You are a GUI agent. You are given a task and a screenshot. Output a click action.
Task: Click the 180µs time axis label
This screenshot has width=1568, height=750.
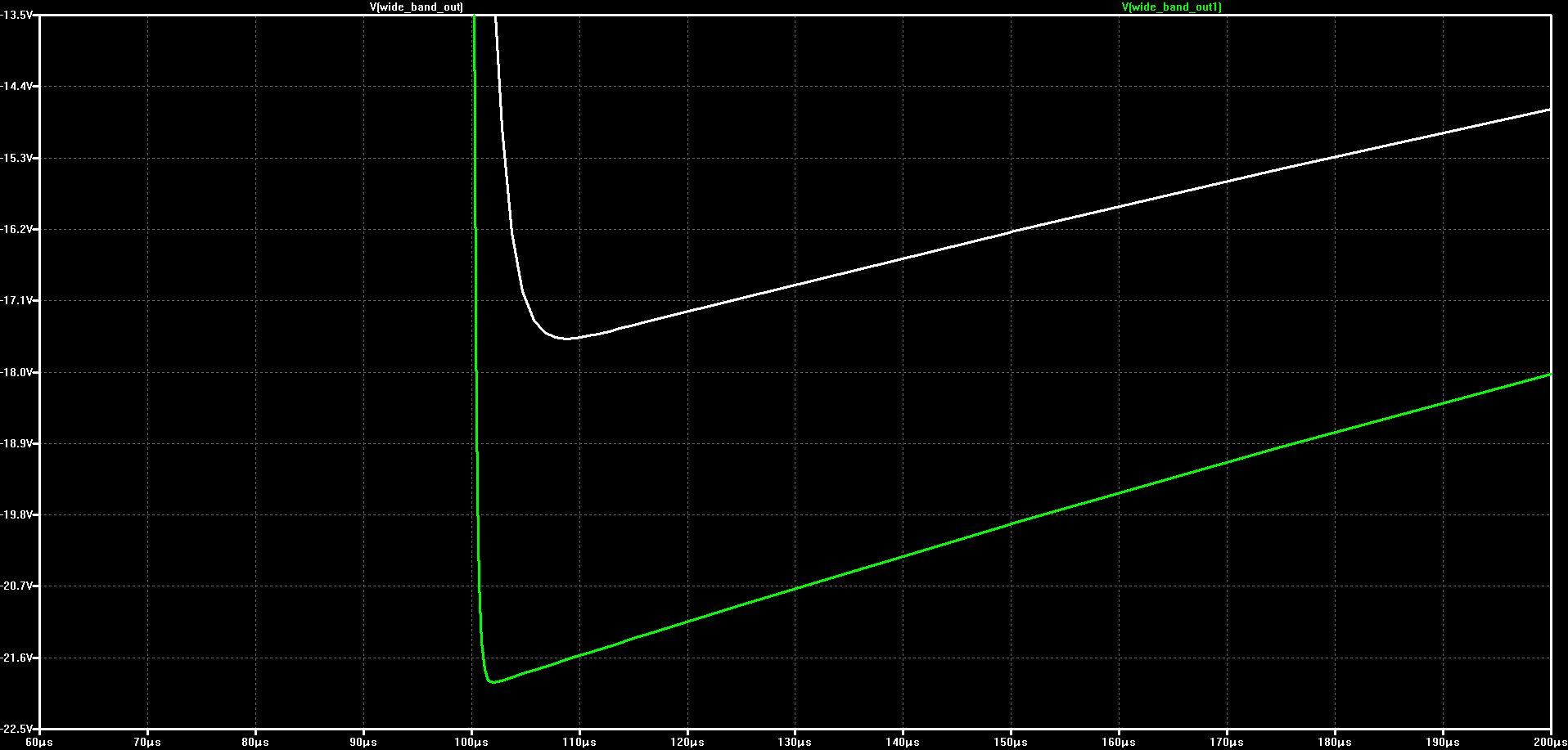tap(1335, 743)
